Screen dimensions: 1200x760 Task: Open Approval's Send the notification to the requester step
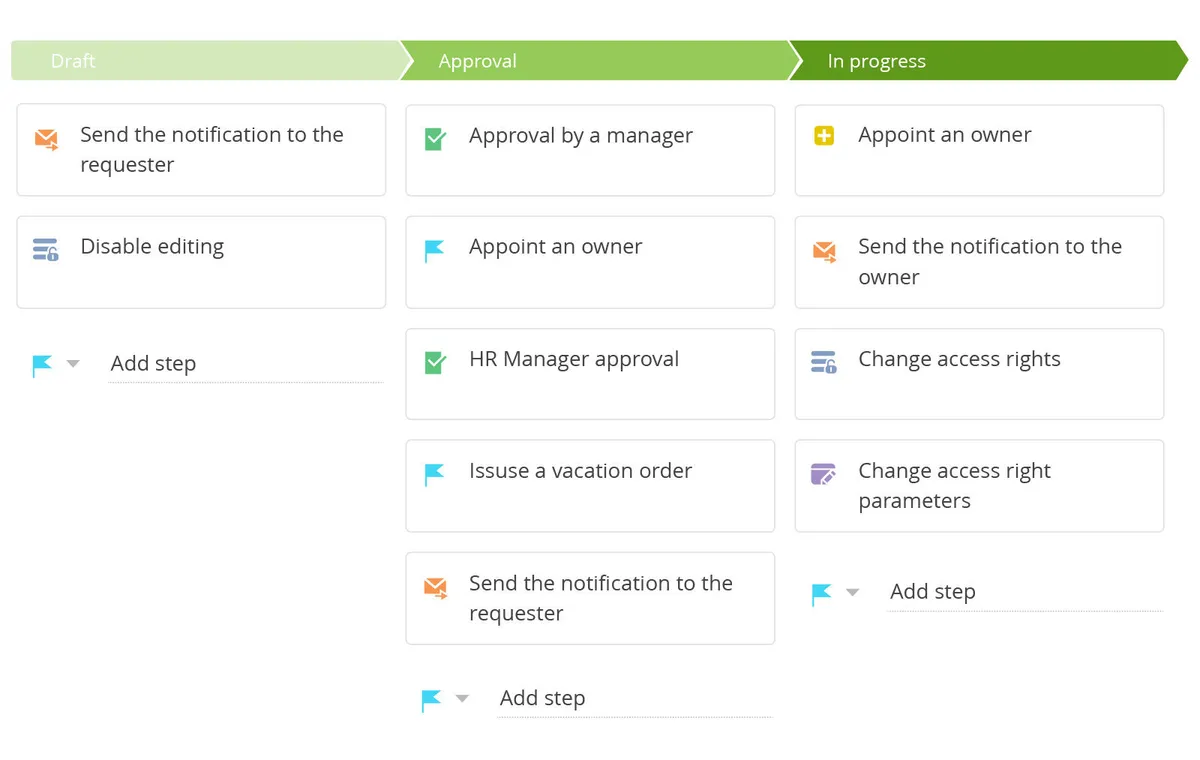pyautogui.click(x=590, y=598)
